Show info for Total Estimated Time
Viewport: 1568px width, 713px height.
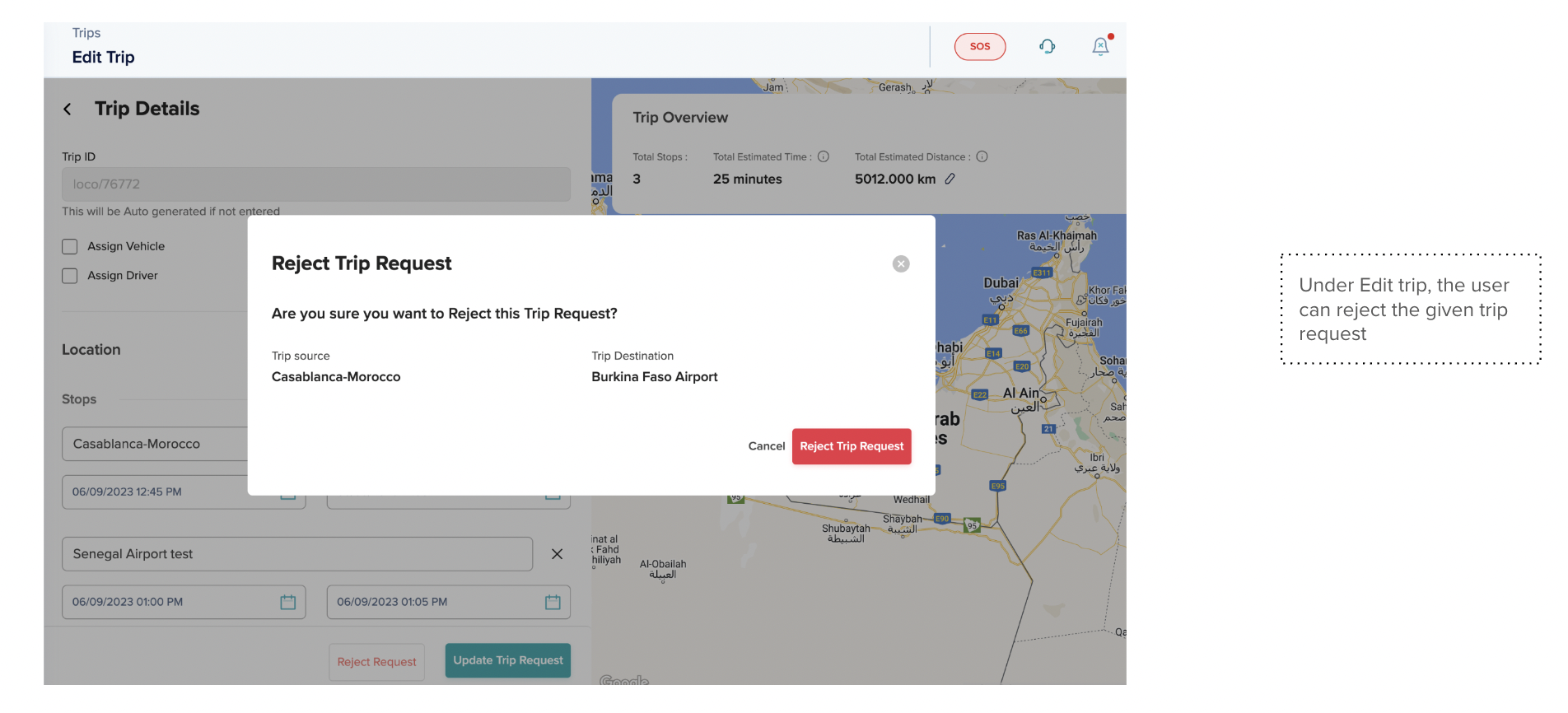[823, 157]
